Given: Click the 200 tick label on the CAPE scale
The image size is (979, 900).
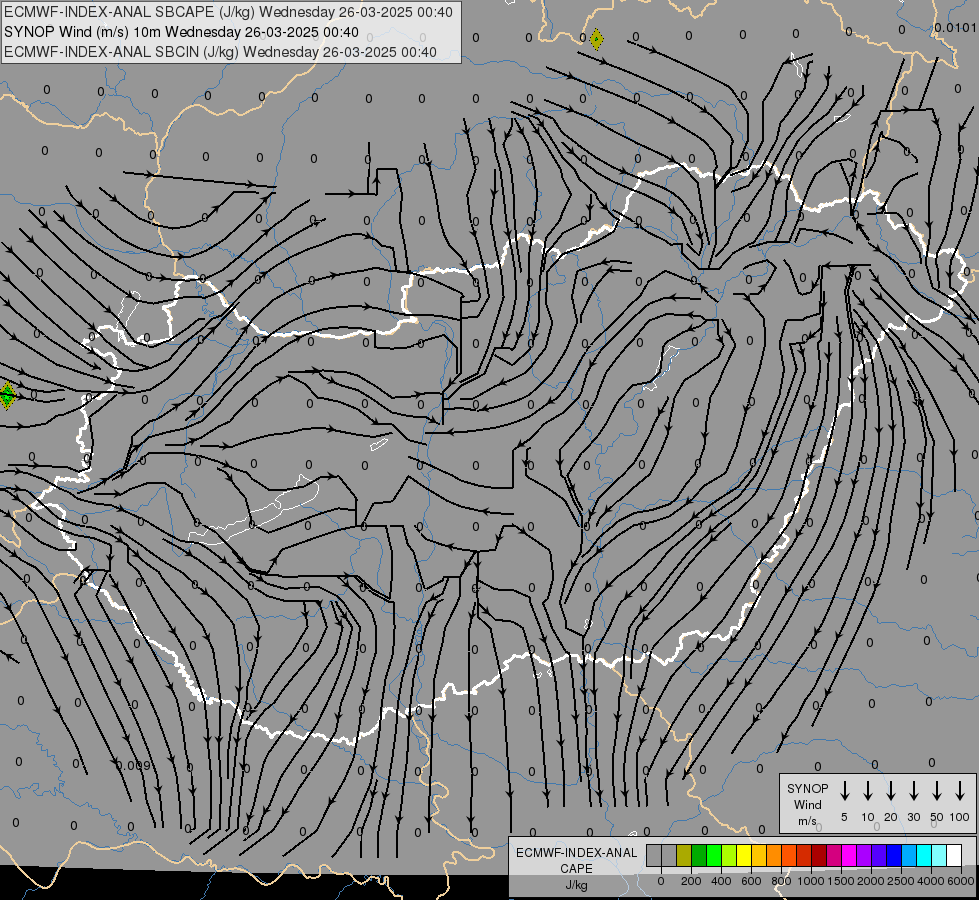Looking at the screenshot, I should [691, 881].
